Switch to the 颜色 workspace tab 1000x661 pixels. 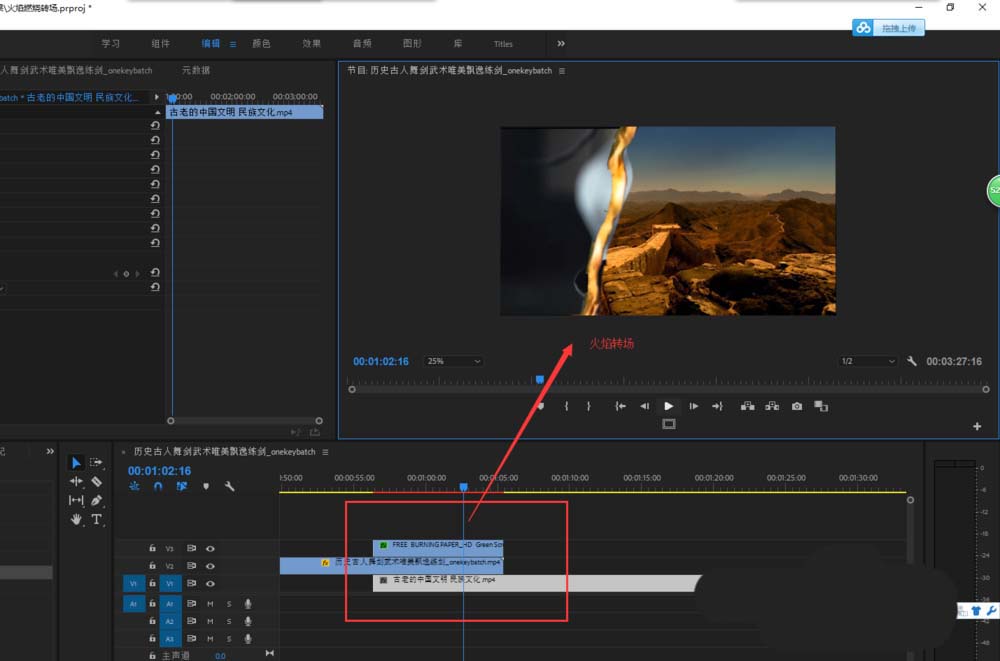(261, 44)
